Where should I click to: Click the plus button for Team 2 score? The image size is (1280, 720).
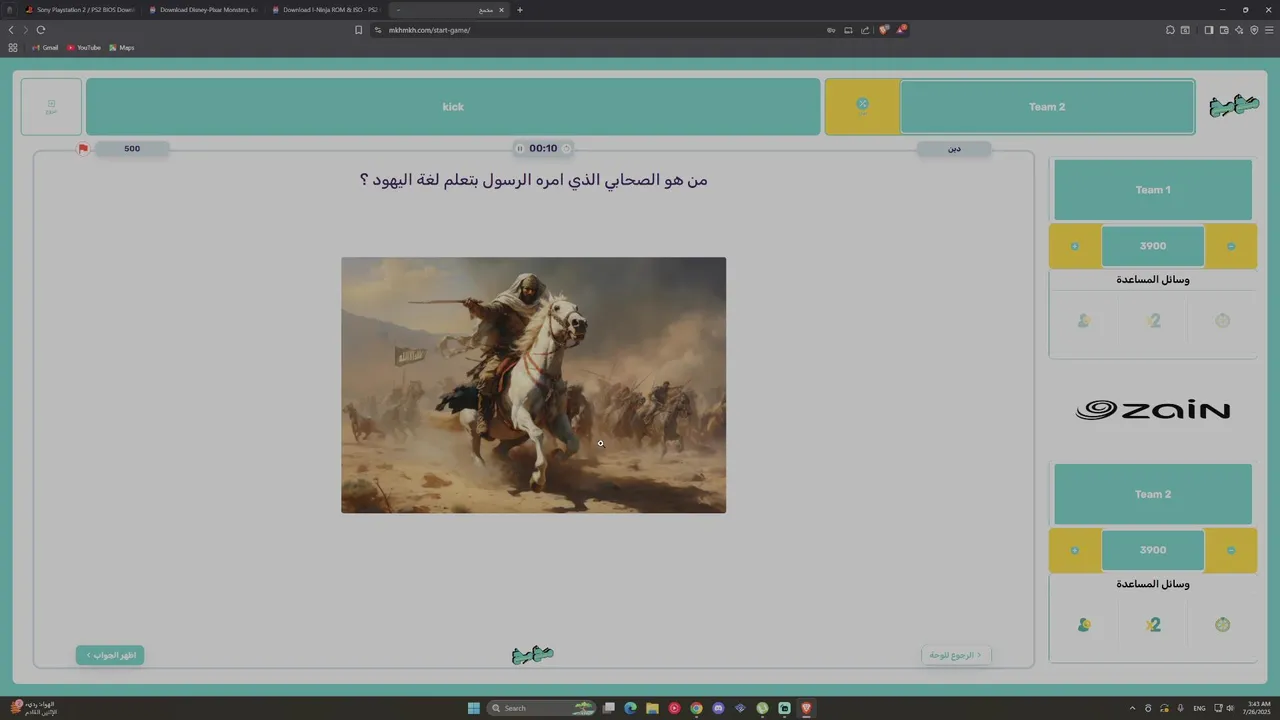[x=1075, y=550]
